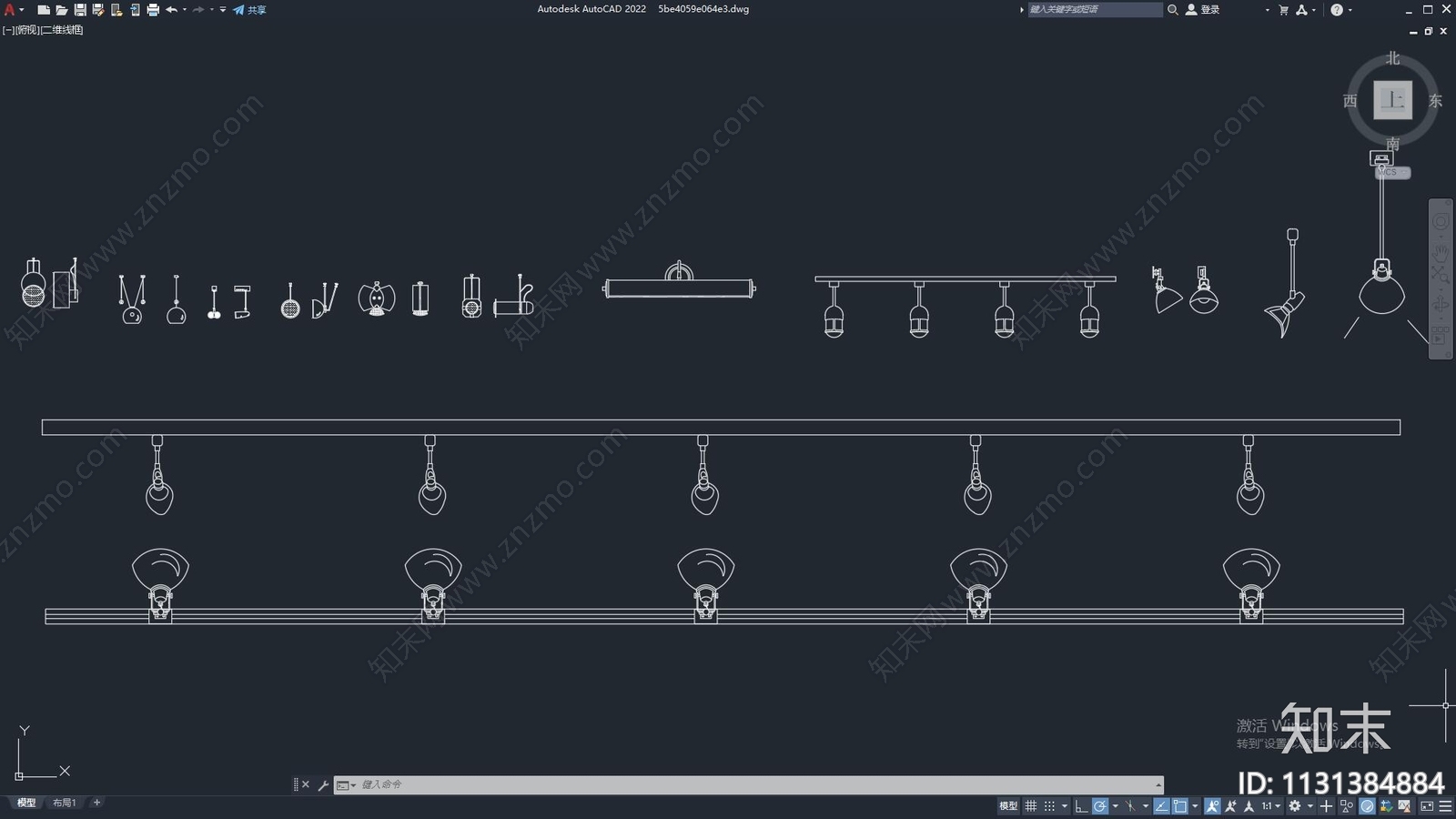Toggle snap mode dotted grid icon
Image resolution: width=1456 pixels, height=819 pixels.
tap(1049, 806)
